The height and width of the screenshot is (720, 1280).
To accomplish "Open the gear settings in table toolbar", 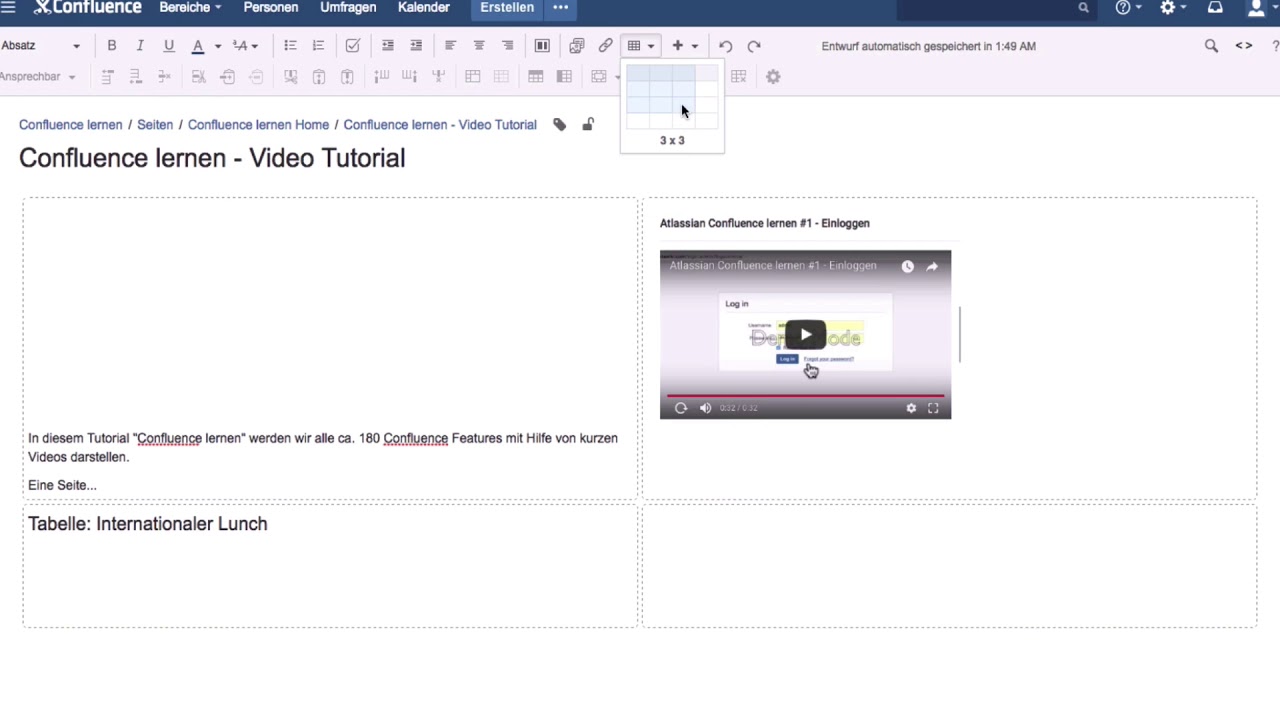I will point(773,77).
